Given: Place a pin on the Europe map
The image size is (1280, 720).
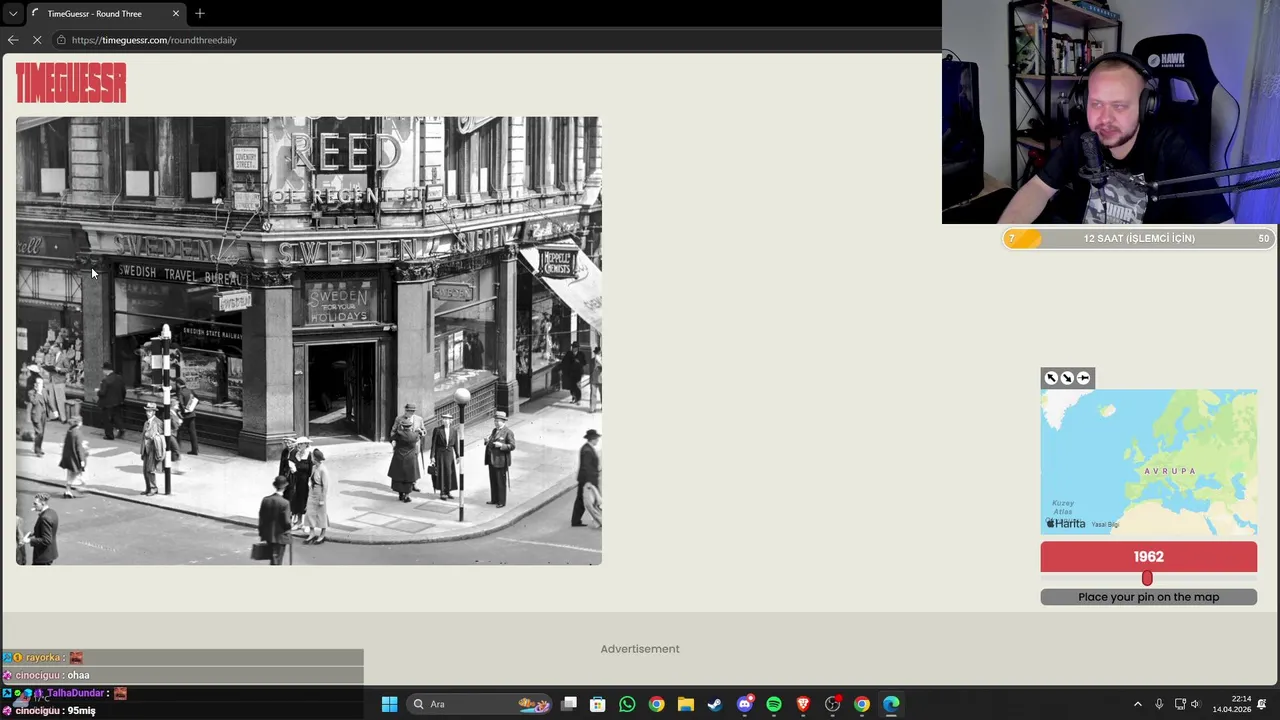Looking at the screenshot, I should [x=1148, y=462].
